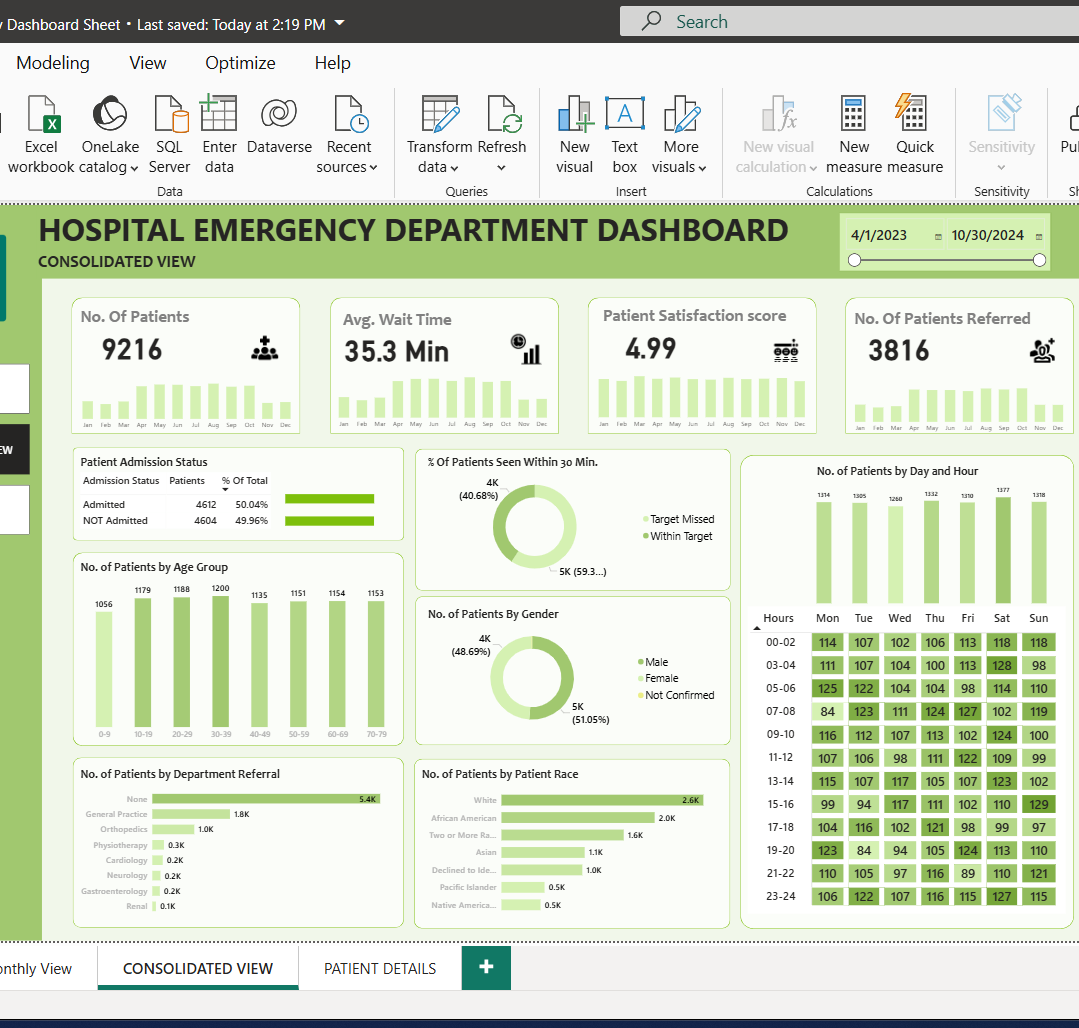Screen dimensions: 1079x1028
Task: Click the right handle of date slider
Action: (x=1039, y=260)
